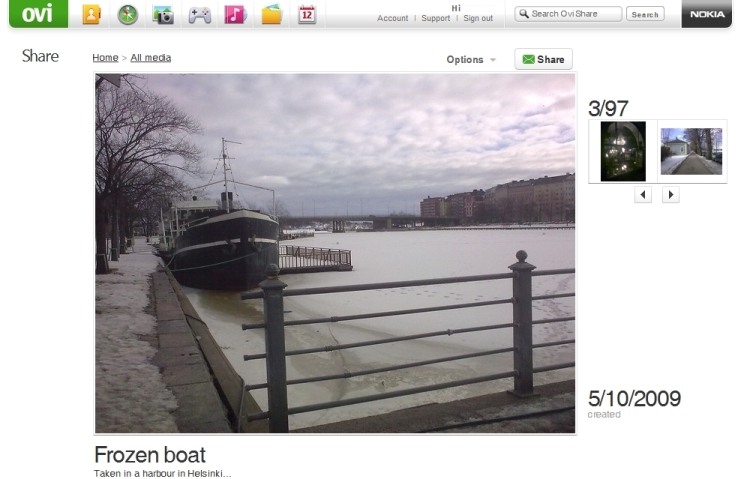741x479 pixels.
Task: Go to the next photo arrow
Action: [671, 194]
